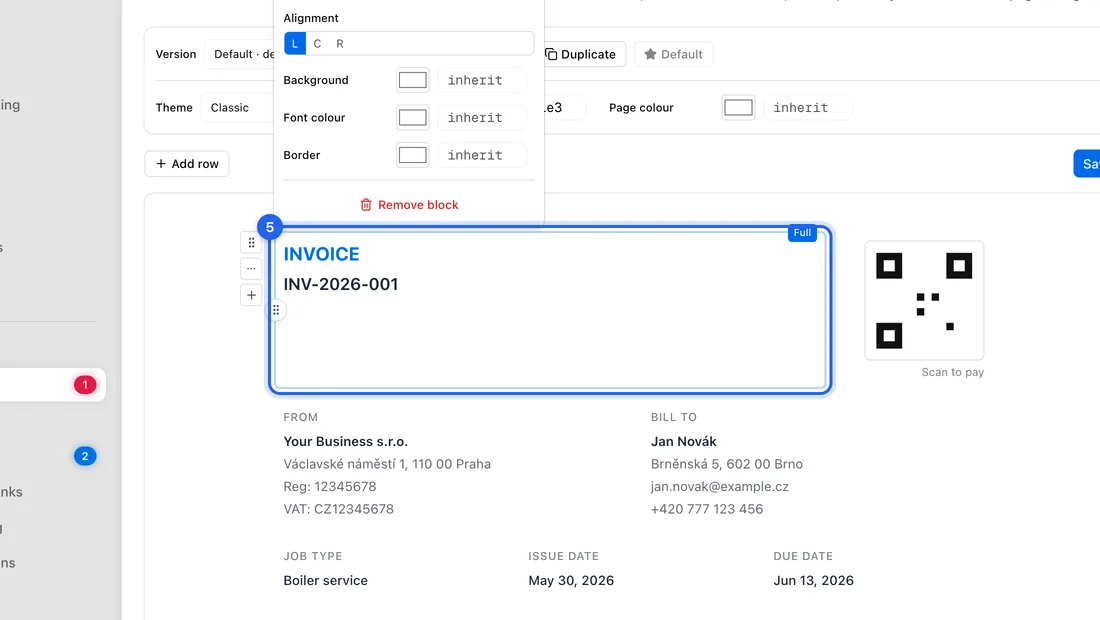Select center alignment C option

point(317,43)
